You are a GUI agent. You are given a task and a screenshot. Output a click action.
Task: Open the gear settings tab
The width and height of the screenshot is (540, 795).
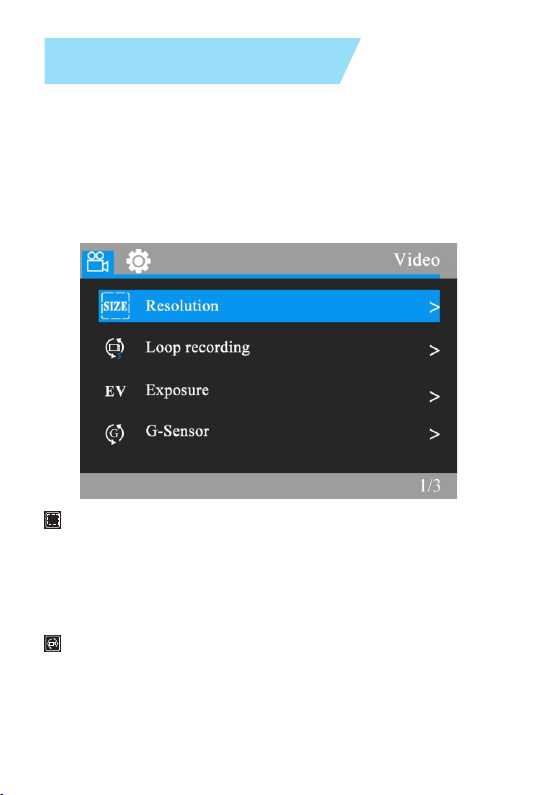point(138,261)
